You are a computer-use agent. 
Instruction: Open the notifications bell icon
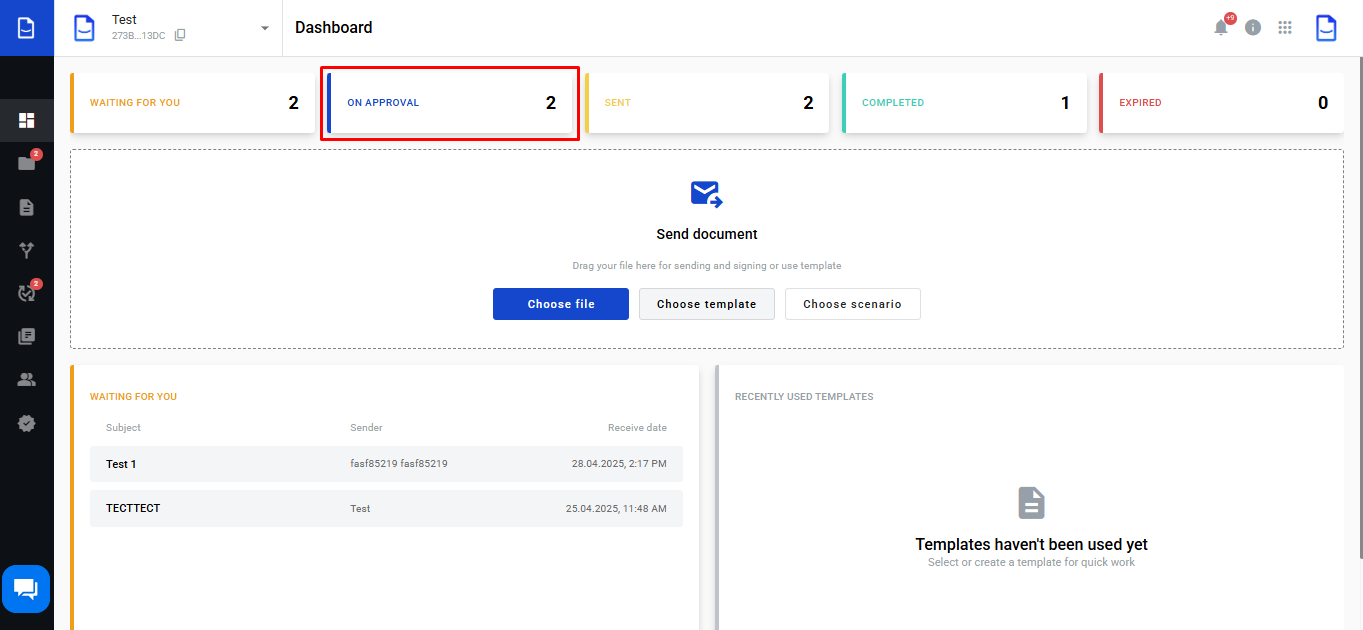click(x=1221, y=28)
